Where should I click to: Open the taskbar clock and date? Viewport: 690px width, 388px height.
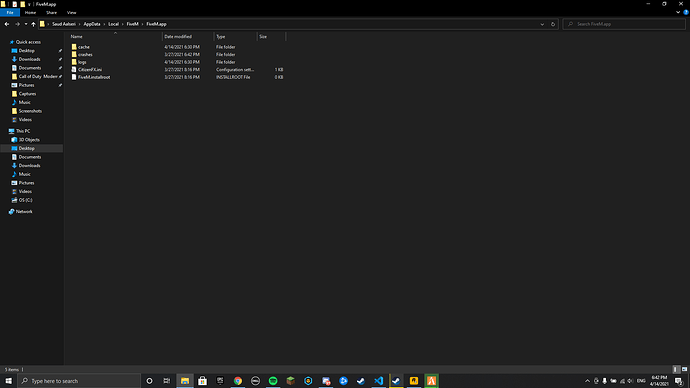[659, 381]
